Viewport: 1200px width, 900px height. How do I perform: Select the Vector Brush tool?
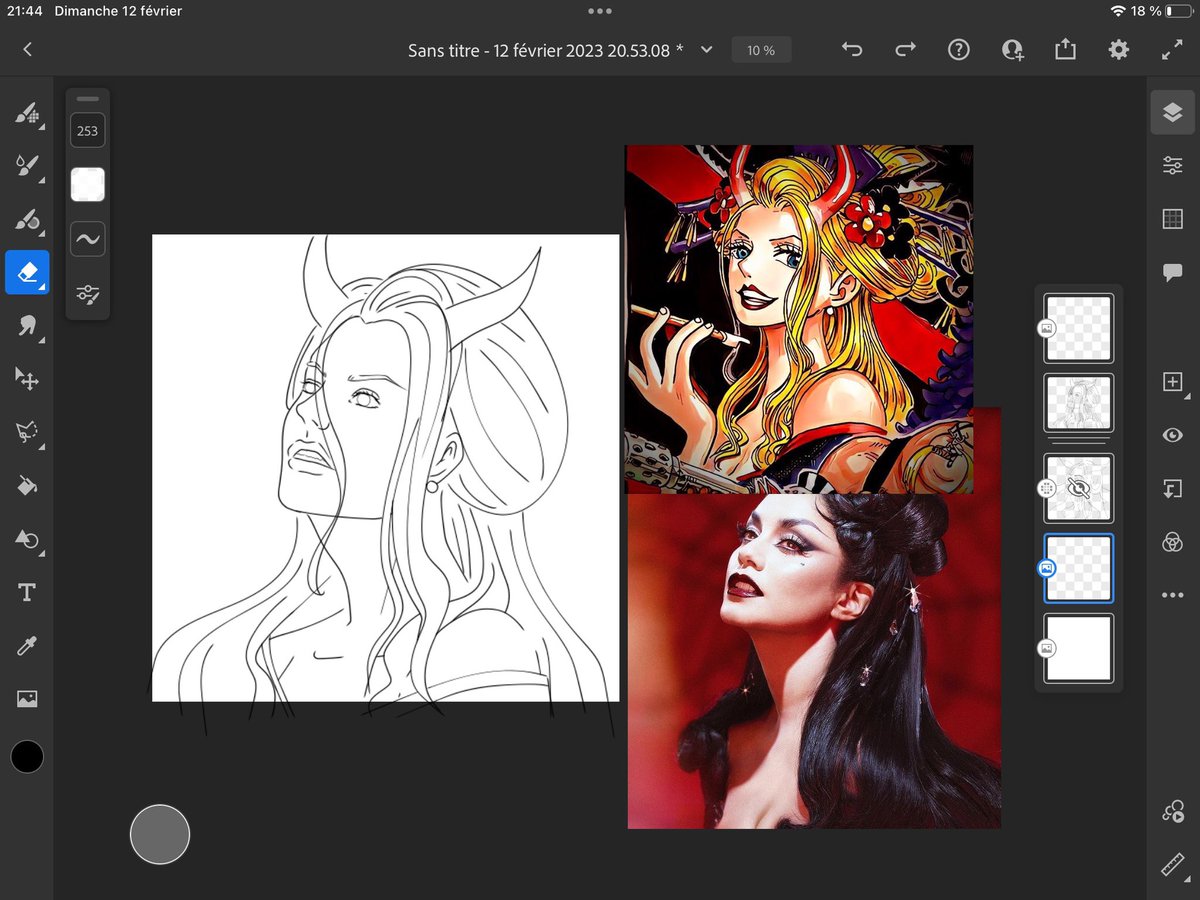point(27,218)
